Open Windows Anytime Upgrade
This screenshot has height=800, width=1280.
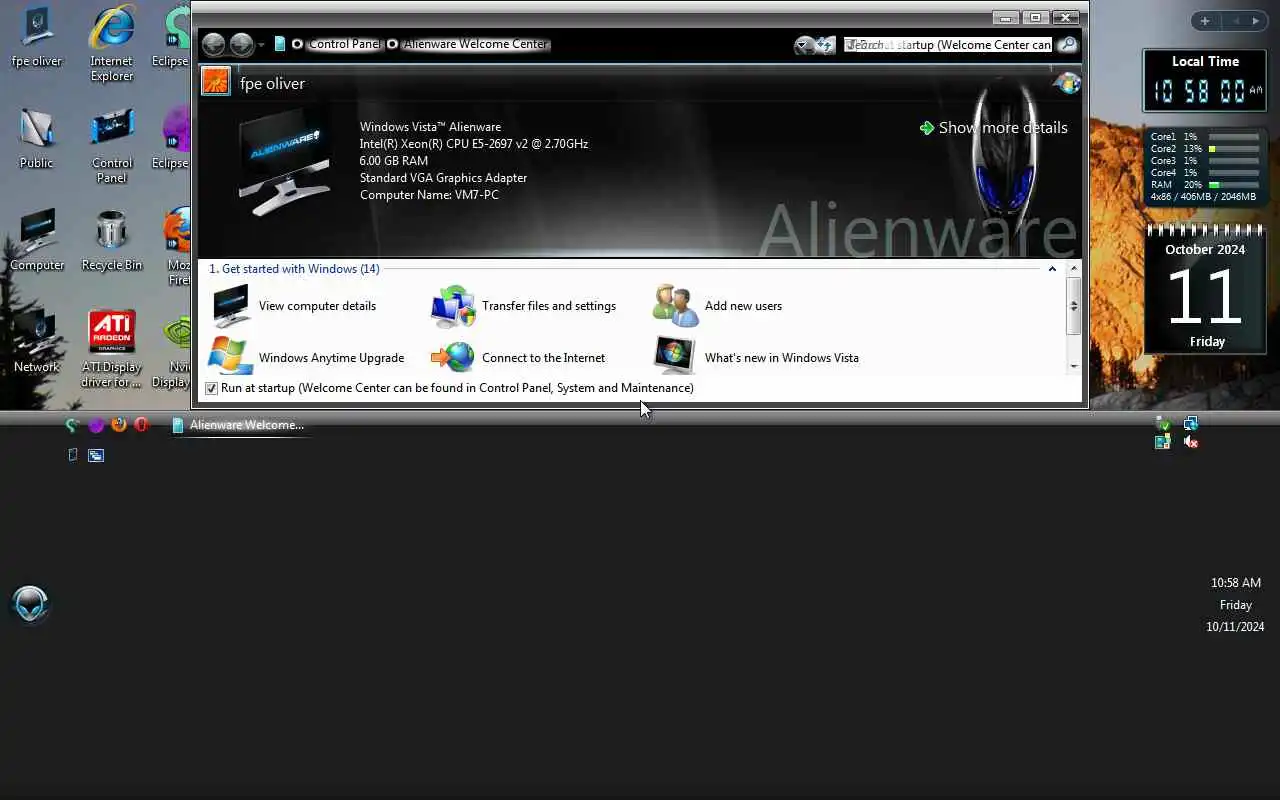[x=308, y=357]
